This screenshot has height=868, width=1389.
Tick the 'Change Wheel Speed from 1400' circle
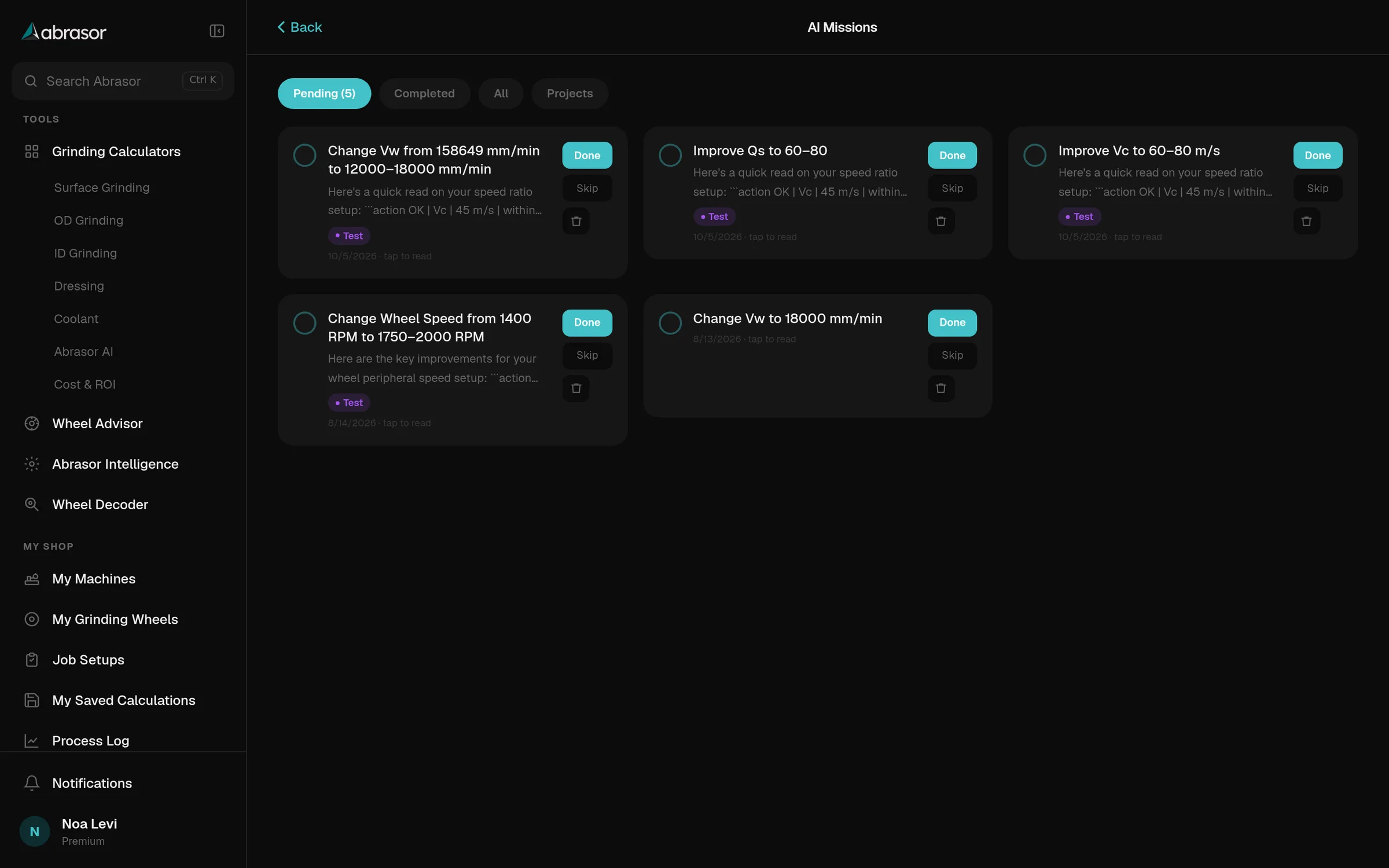[304, 323]
